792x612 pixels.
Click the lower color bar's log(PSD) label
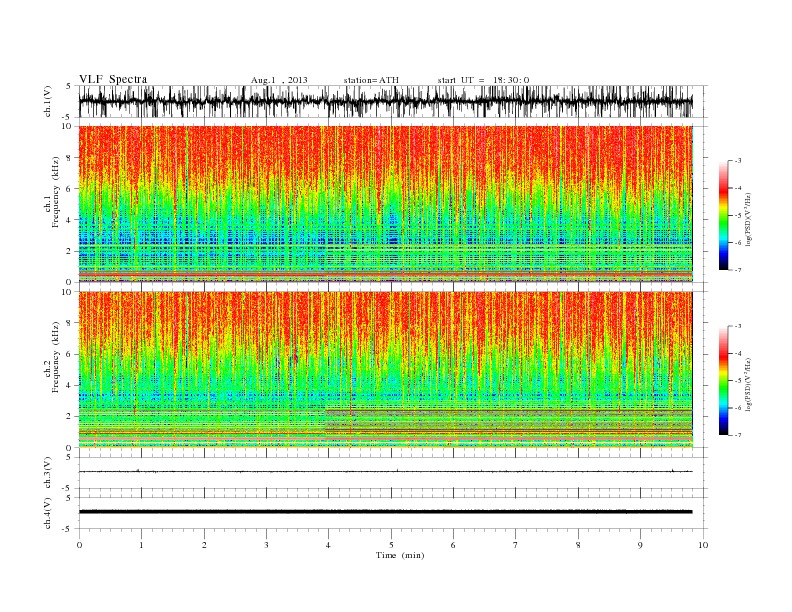point(748,385)
